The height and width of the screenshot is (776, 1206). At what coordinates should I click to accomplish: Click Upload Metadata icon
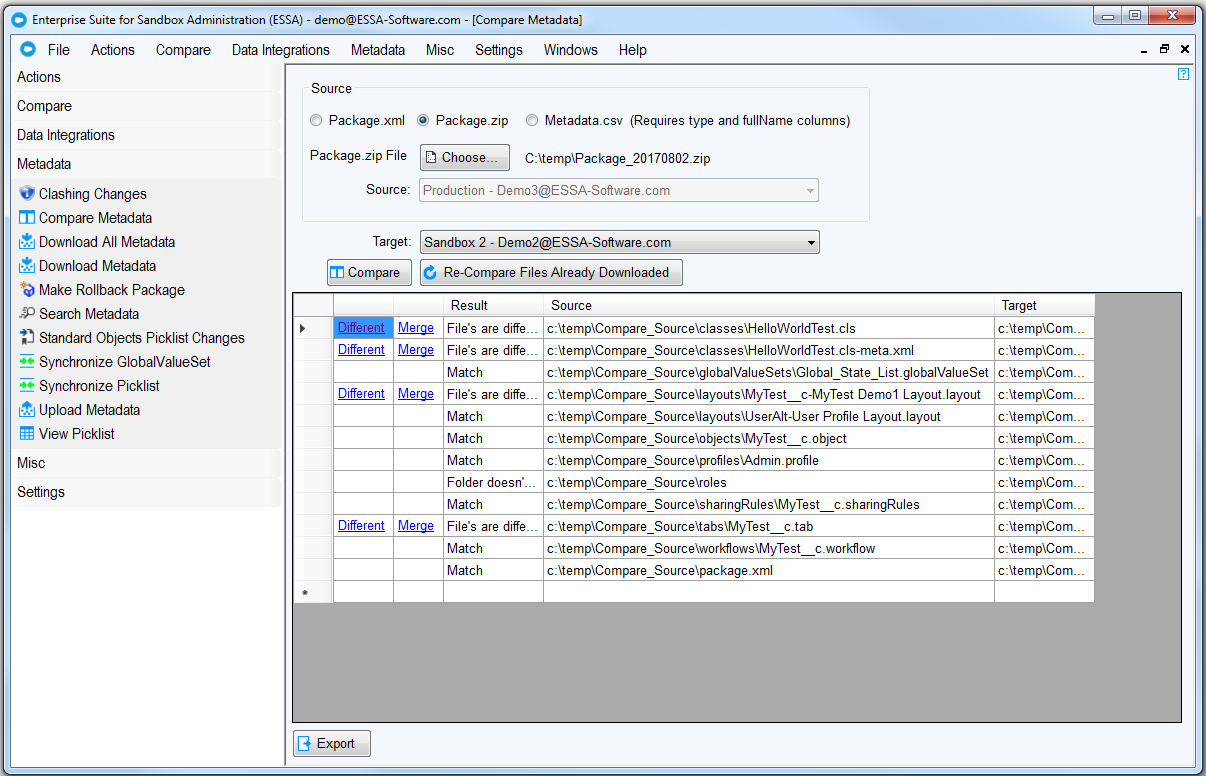pyautogui.click(x=27, y=410)
